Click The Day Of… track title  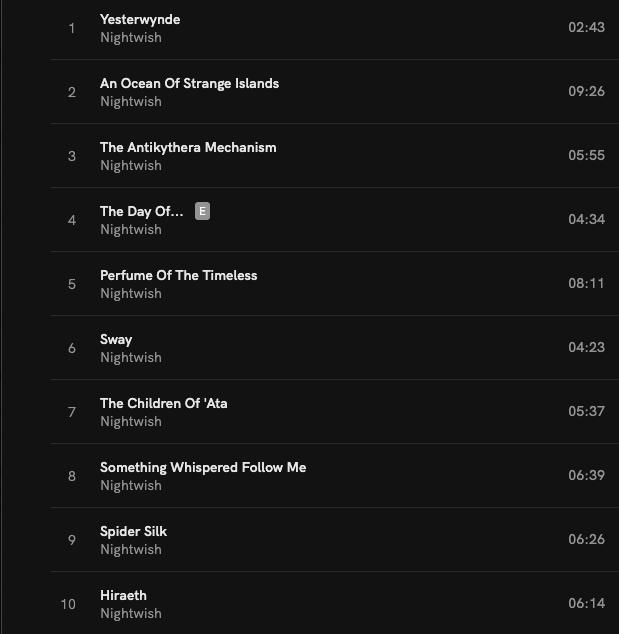point(141,212)
